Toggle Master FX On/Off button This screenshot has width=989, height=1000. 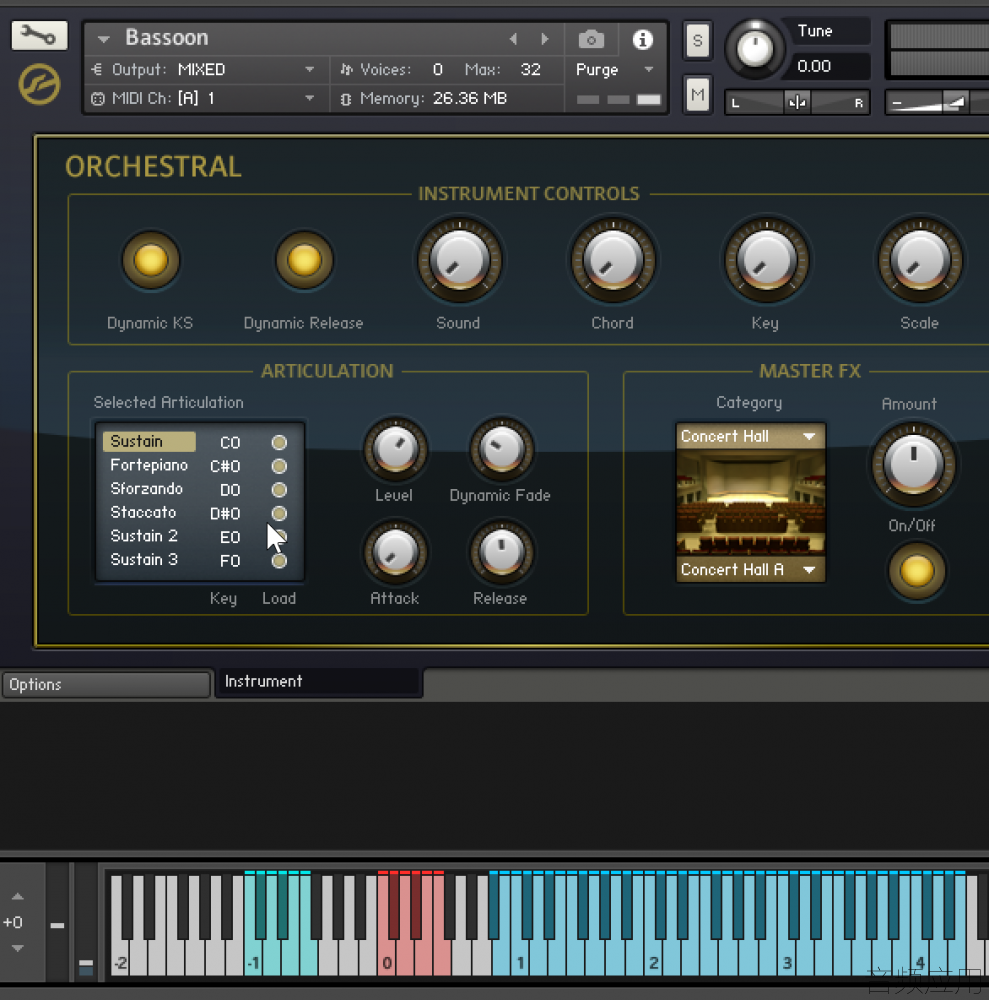(x=916, y=571)
